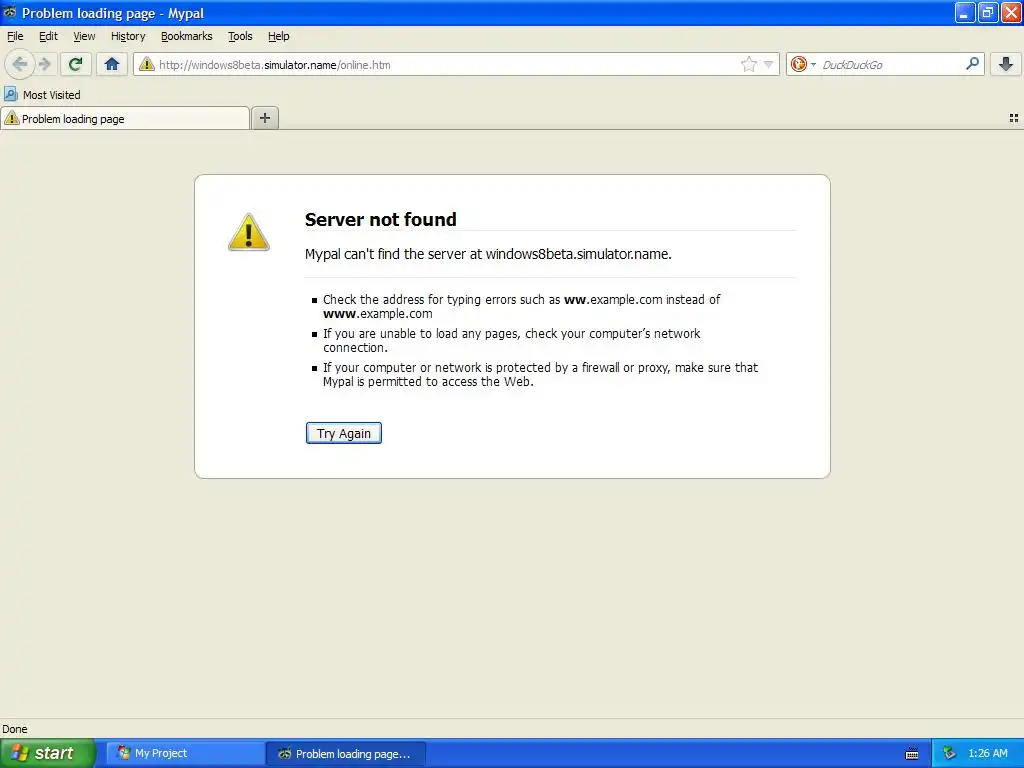Select the Problem loading page tab
1024x768 pixels.
coord(125,118)
